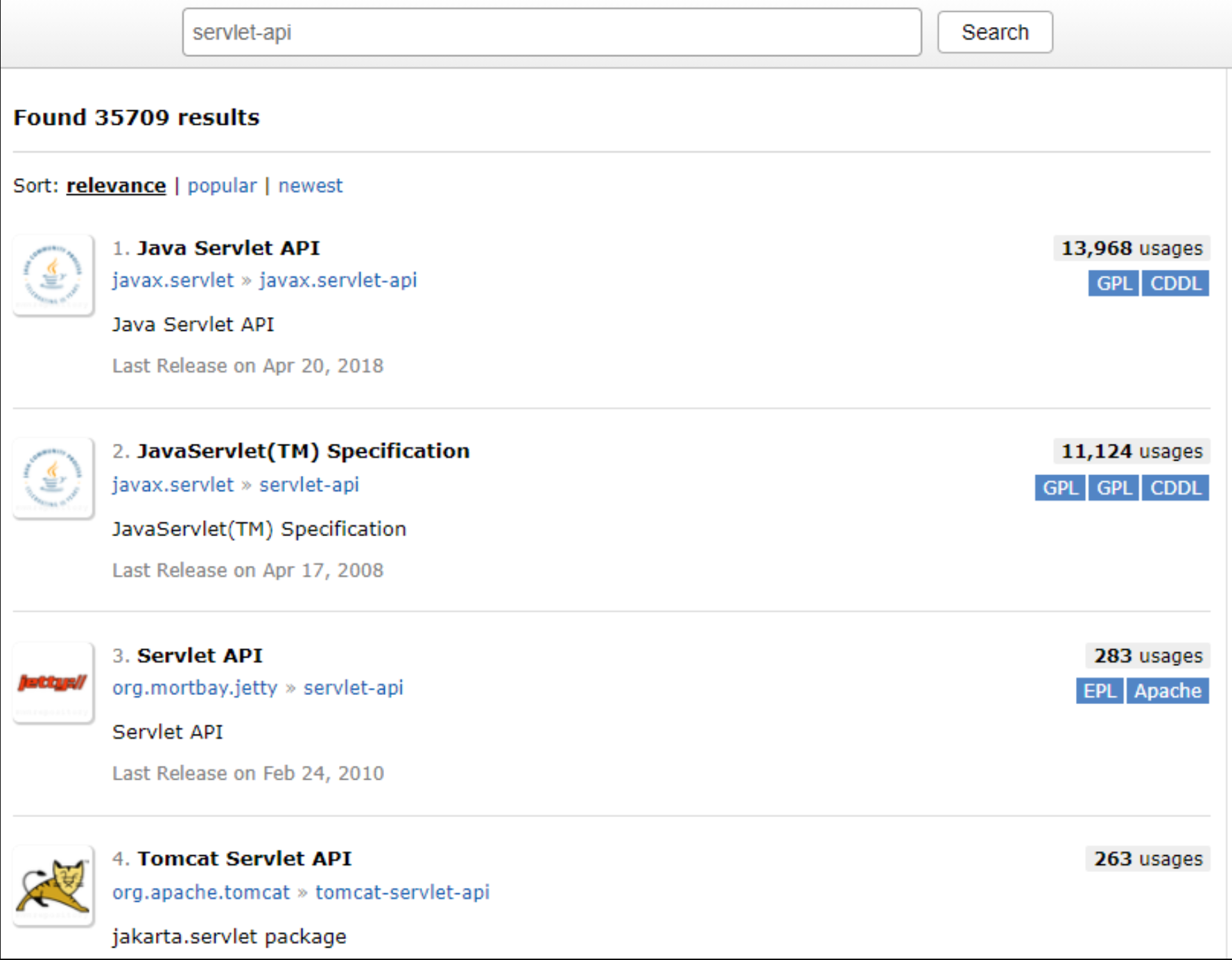
Task: Open the JavaServlet(TM) Specification logo thumbnail
Action: pos(53,479)
